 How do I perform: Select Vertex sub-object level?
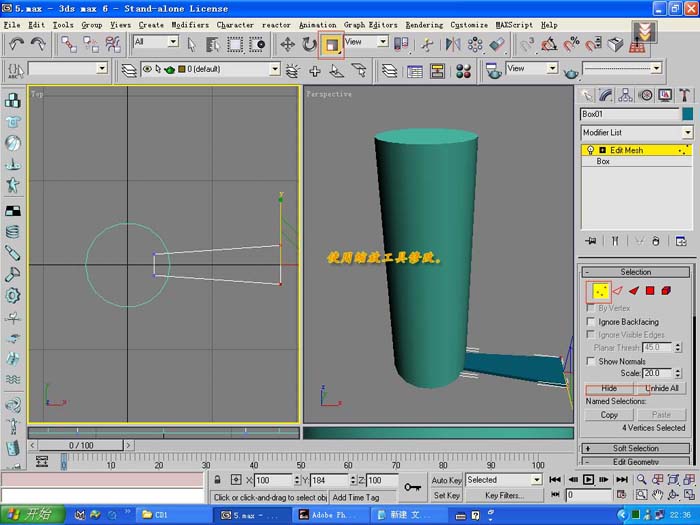[x=600, y=291]
